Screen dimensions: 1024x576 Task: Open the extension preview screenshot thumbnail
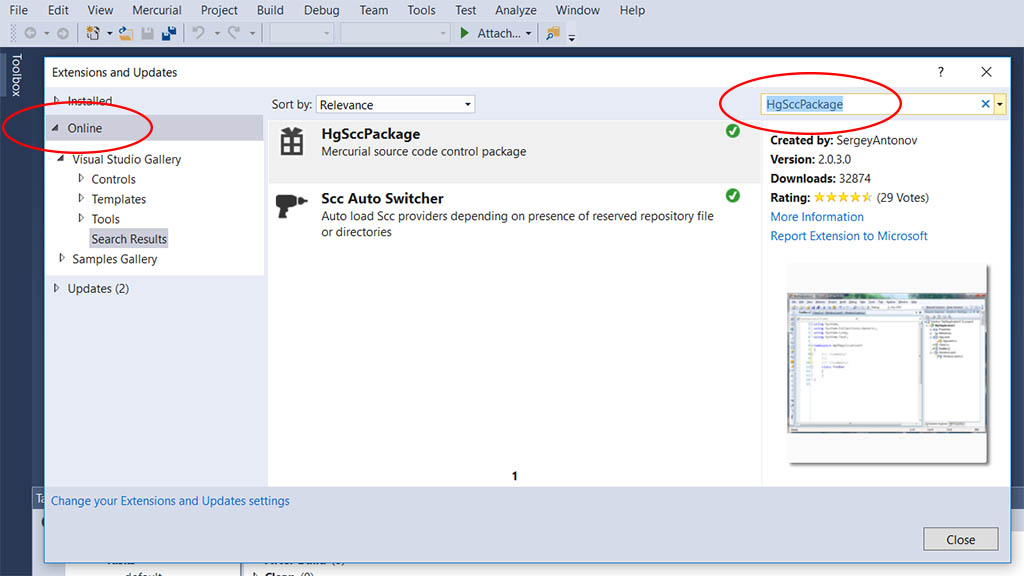(886, 363)
